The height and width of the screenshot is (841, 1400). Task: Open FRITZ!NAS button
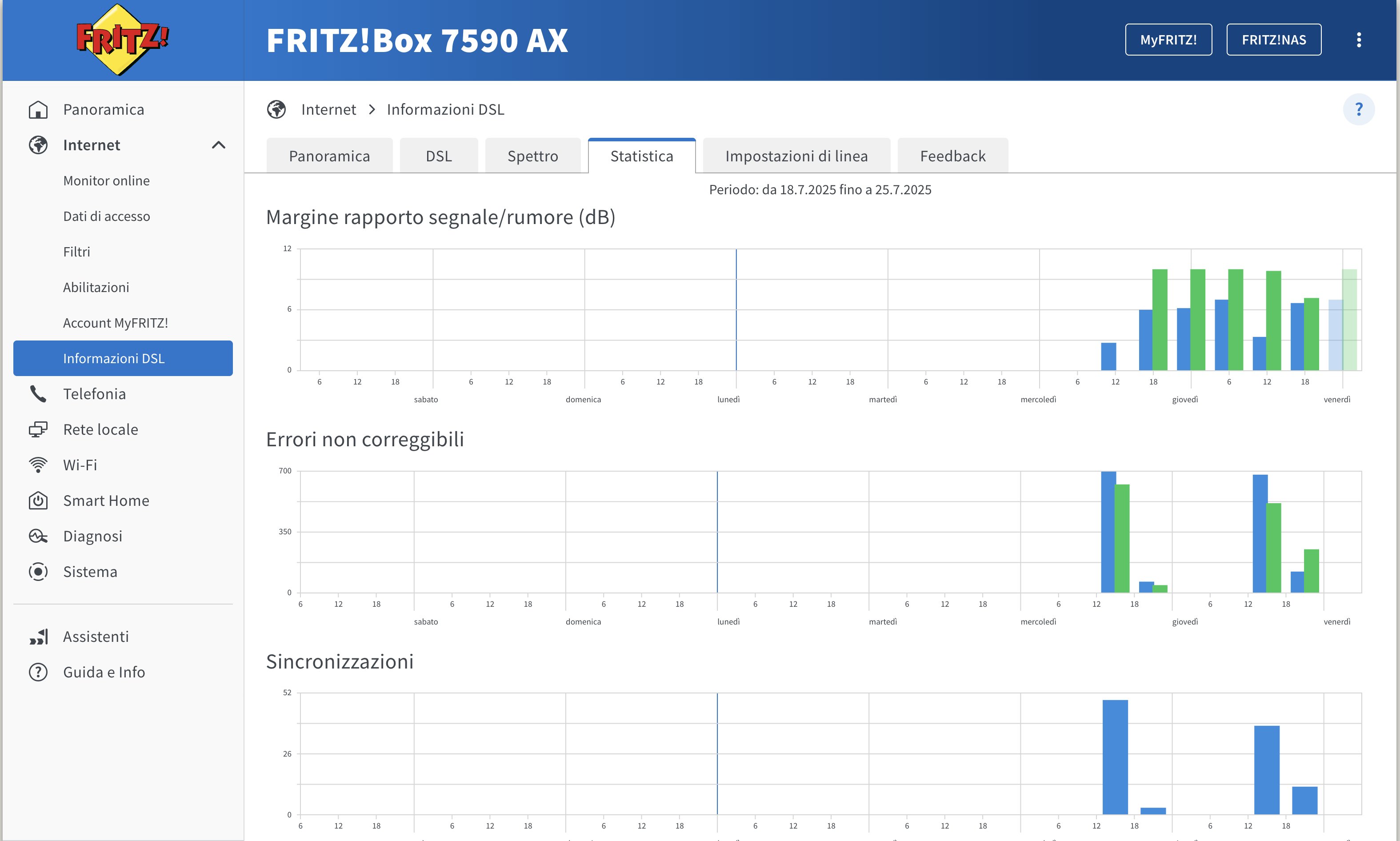pyautogui.click(x=1274, y=40)
